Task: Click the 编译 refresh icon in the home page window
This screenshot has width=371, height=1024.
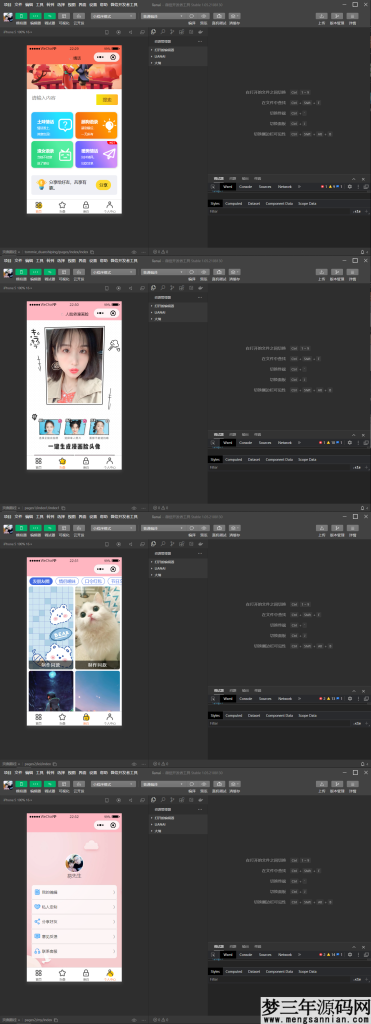Action: pos(191,16)
